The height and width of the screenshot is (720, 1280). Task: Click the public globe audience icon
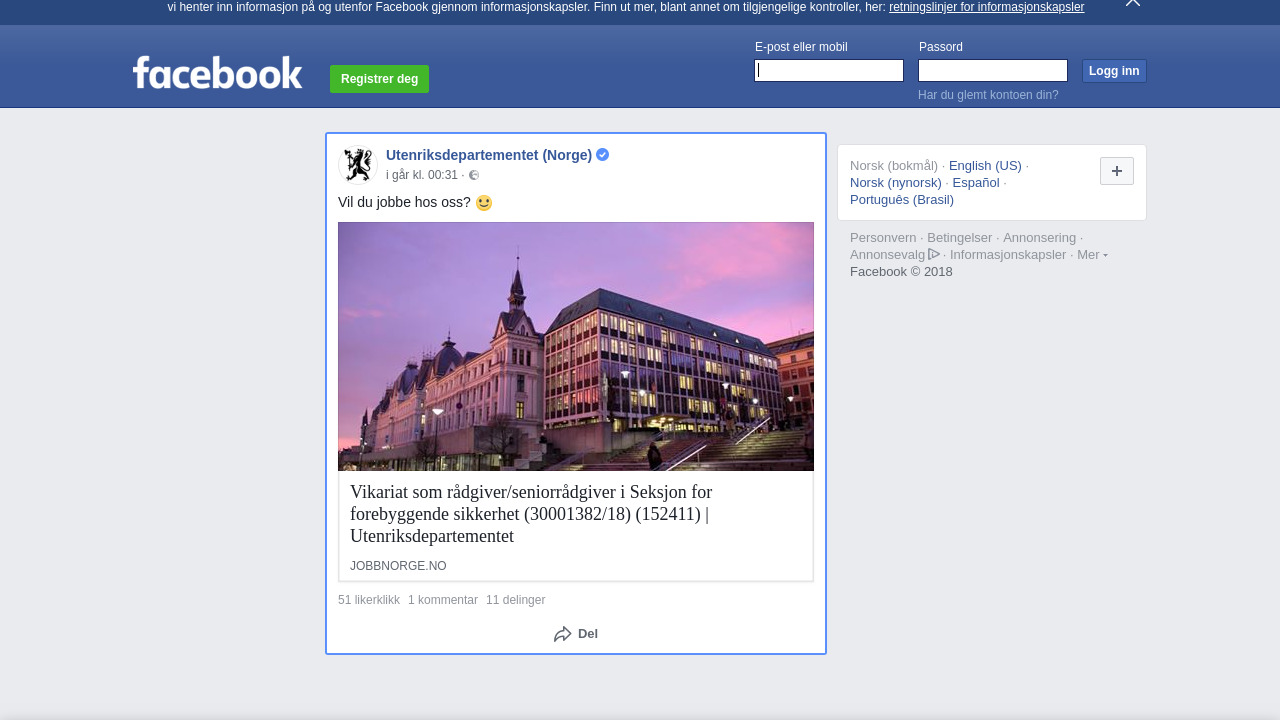(x=474, y=175)
